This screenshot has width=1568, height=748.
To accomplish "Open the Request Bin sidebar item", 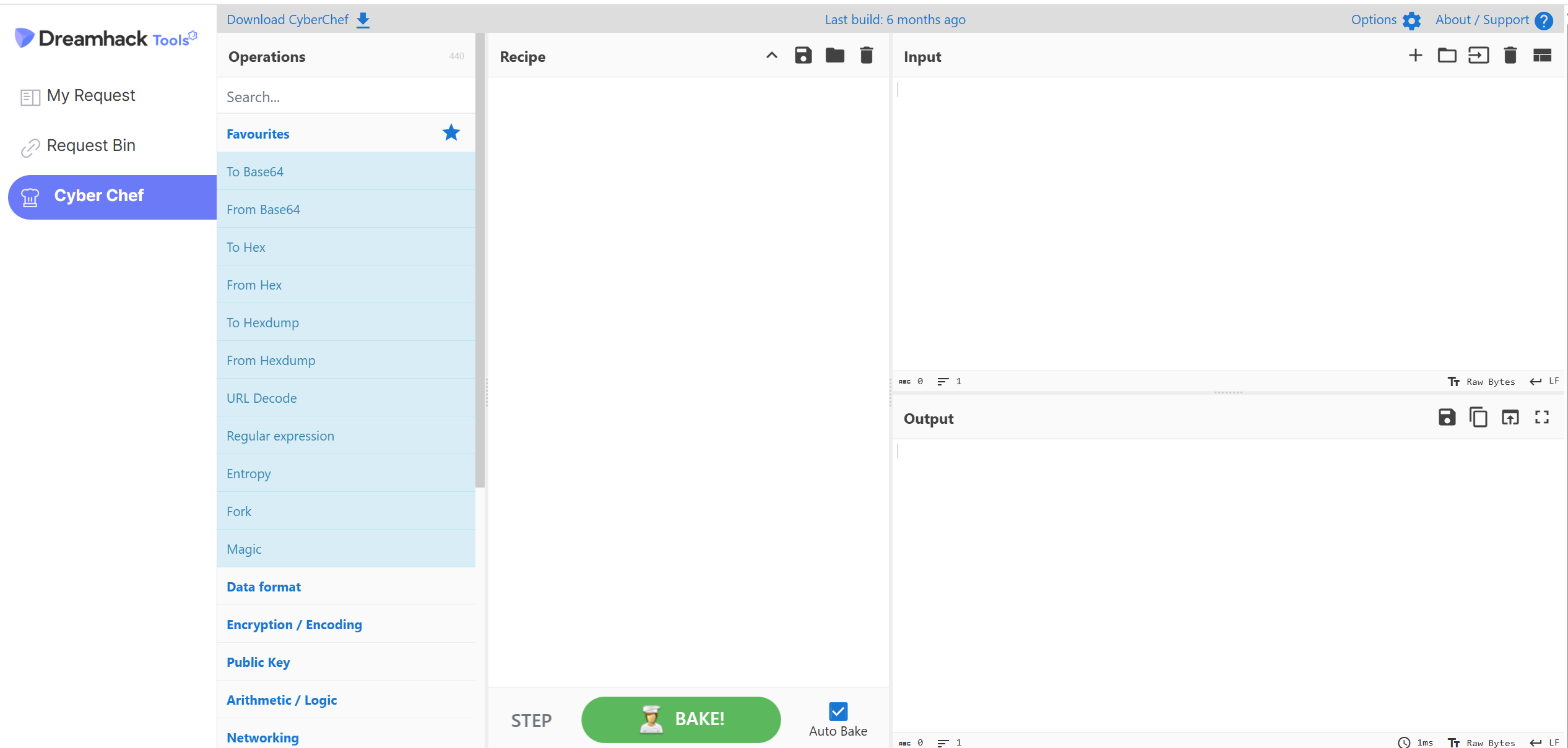I will 91,145.
